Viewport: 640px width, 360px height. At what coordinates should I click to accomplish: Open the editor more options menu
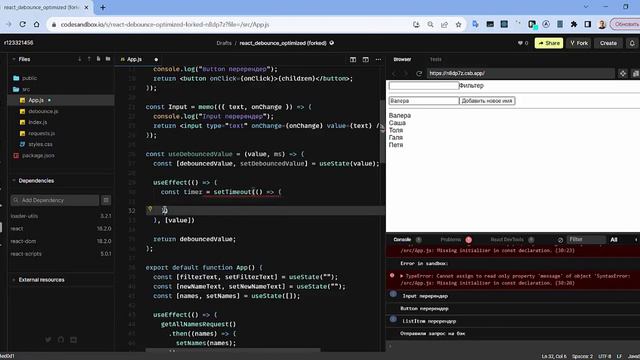[x=378, y=59]
